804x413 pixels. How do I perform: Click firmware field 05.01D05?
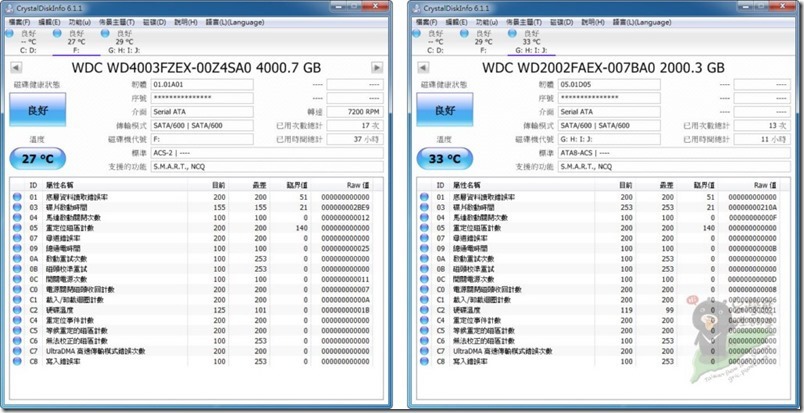(609, 85)
